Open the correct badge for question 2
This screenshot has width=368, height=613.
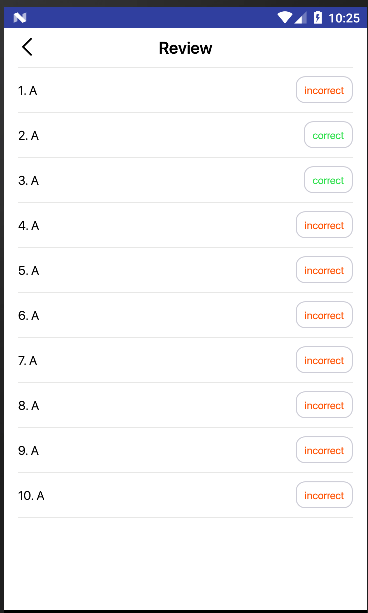[329, 135]
